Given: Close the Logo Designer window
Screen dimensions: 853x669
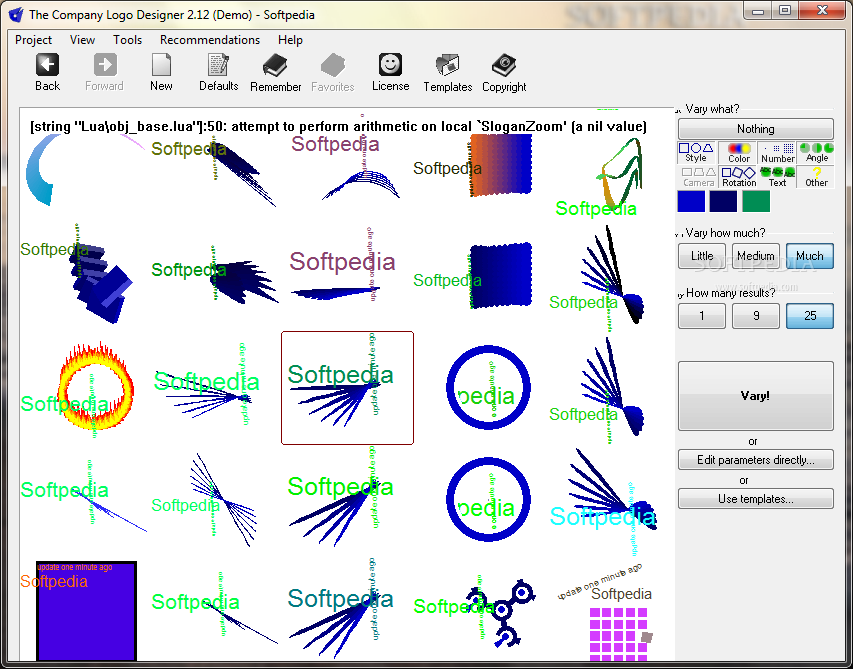Looking at the screenshot, I should point(821,10).
